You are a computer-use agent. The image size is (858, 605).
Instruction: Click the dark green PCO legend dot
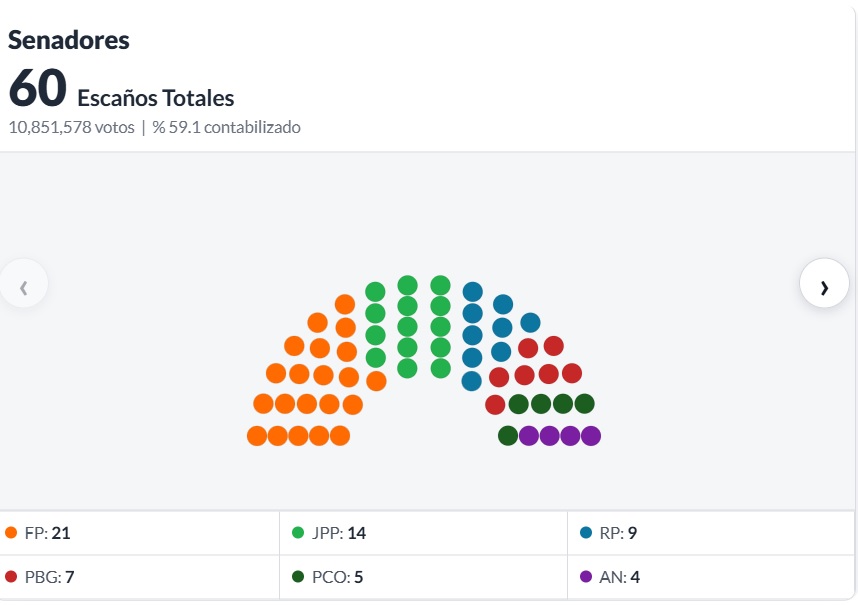[x=298, y=577]
